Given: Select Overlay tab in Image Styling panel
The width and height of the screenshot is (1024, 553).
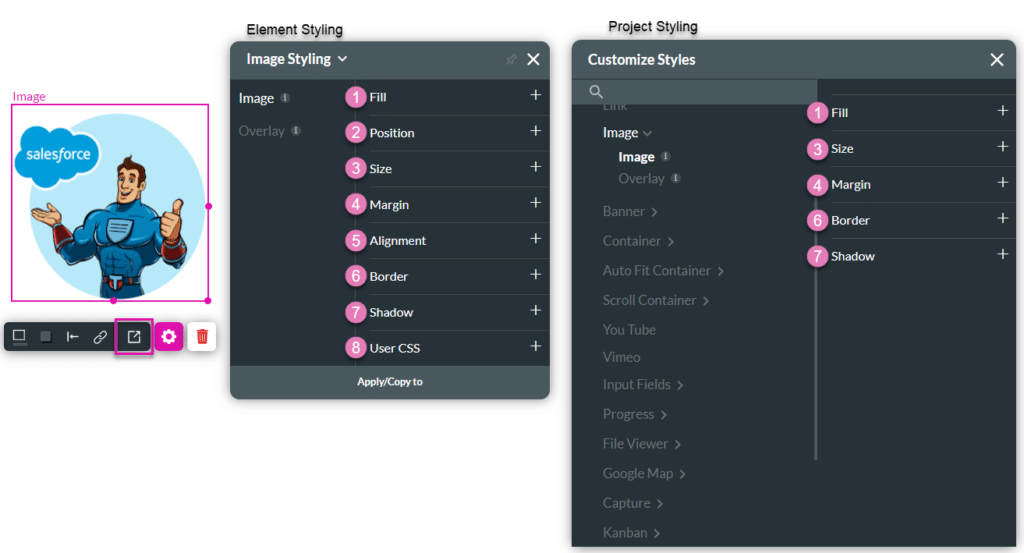Looking at the screenshot, I should [x=262, y=131].
